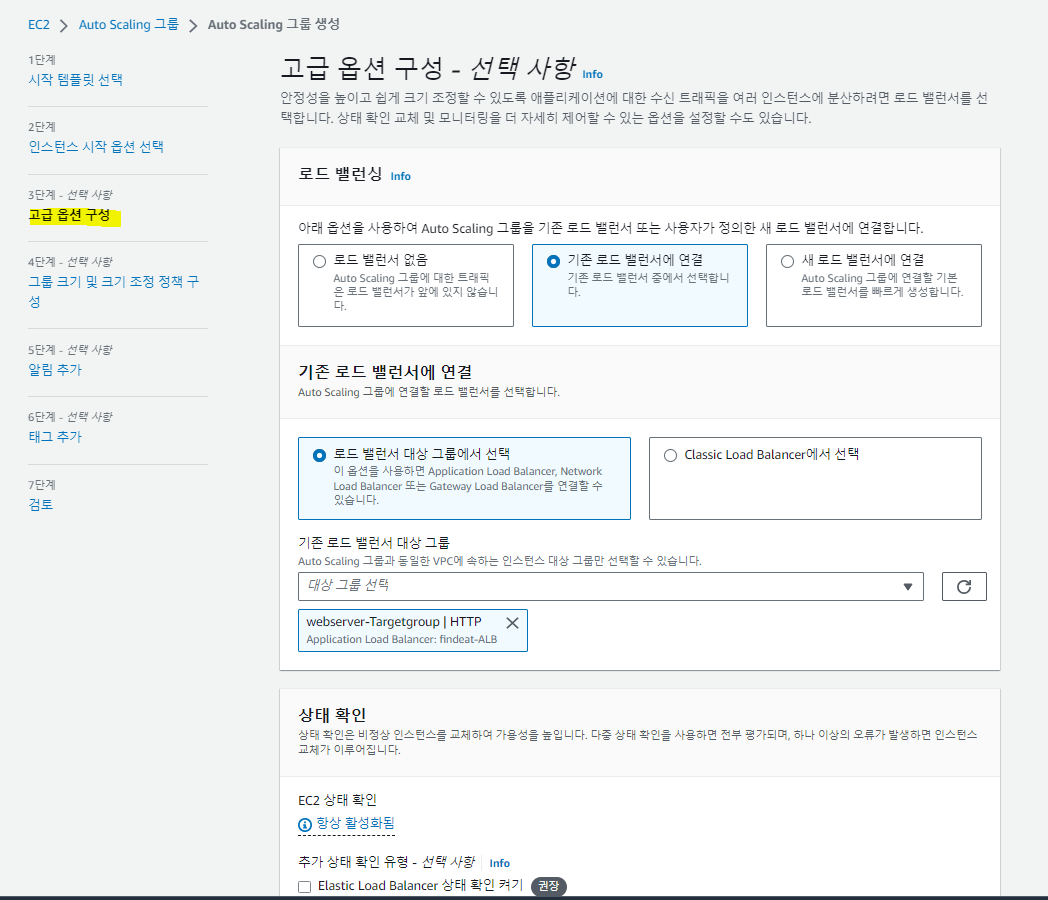Click the Application Load Balancer: findeat-ALB text

click(x=402, y=639)
